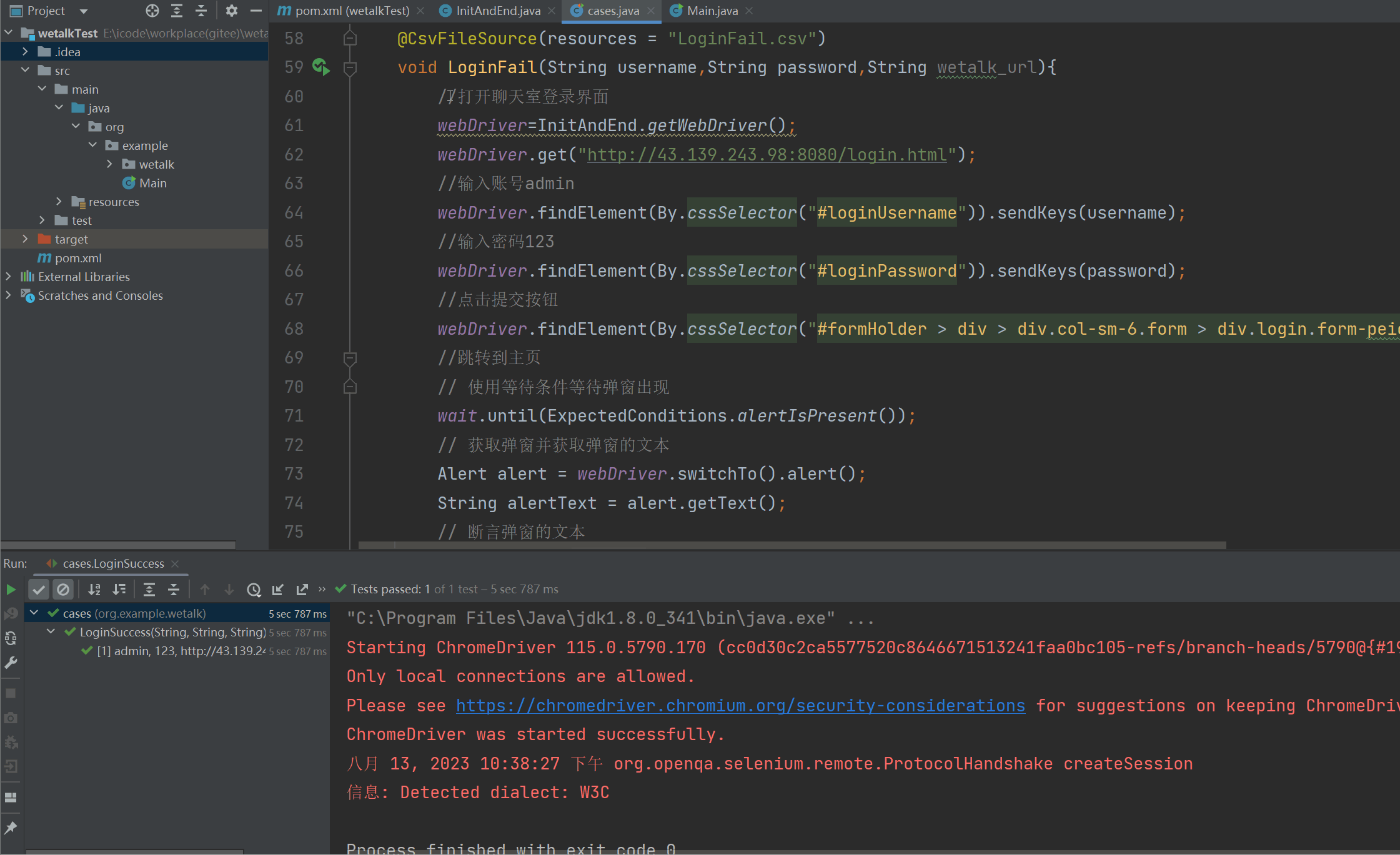Viewport: 1400px width, 855px height.
Task: Open Project panel settings gear
Action: (x=231, y=11)
